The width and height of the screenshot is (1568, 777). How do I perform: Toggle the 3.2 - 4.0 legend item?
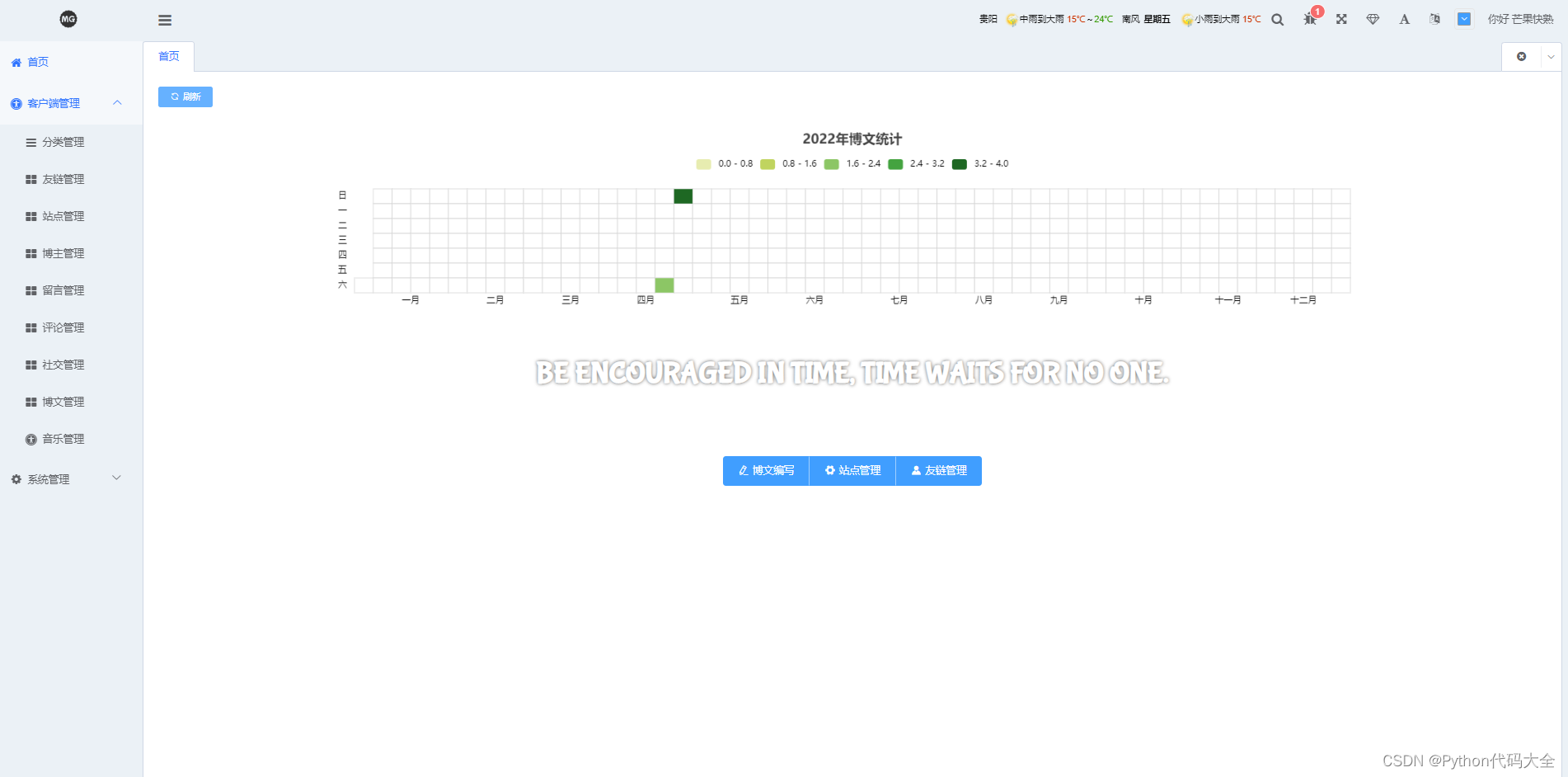click(x=980, y=164)
